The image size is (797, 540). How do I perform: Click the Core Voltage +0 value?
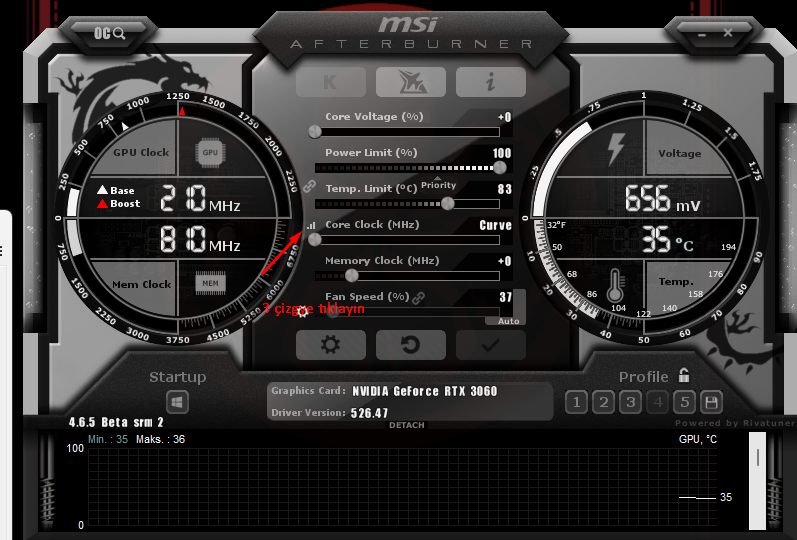pyautogui.click(x=505, y=117)
